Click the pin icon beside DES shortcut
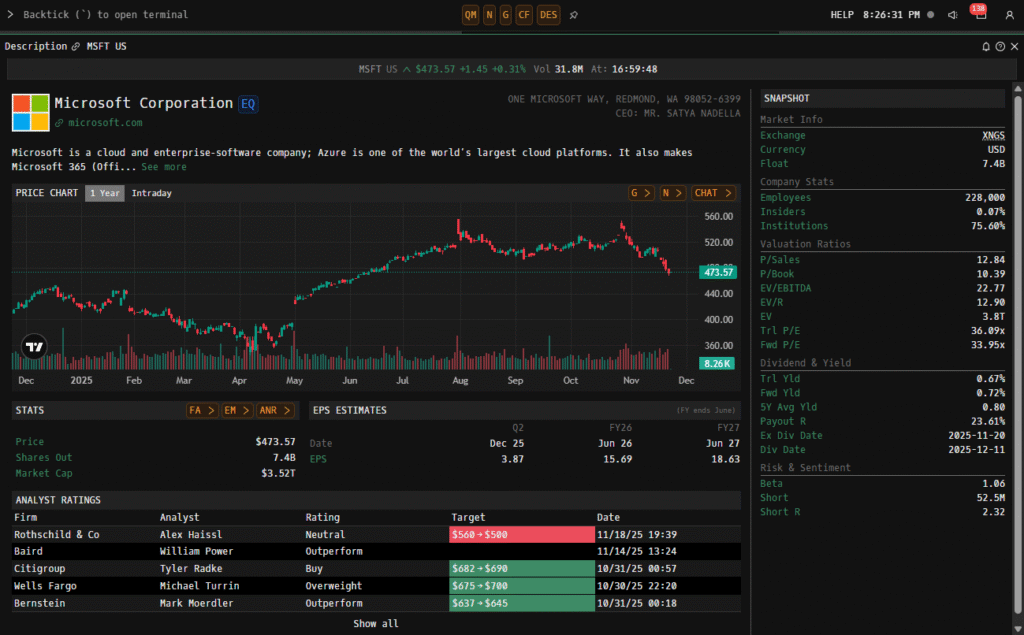This screenshot has height=635, width=1024. 573,15
